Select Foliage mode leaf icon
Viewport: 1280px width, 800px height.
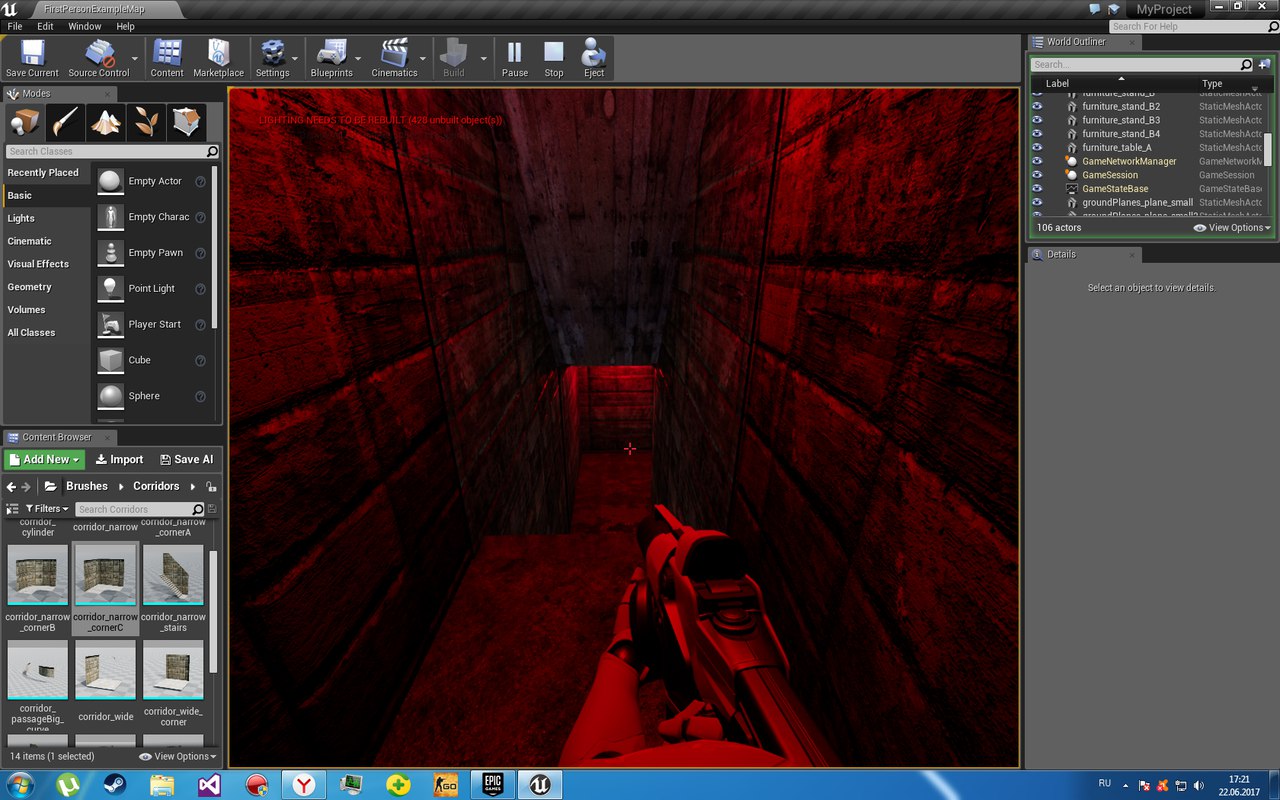tap(146, 123)
